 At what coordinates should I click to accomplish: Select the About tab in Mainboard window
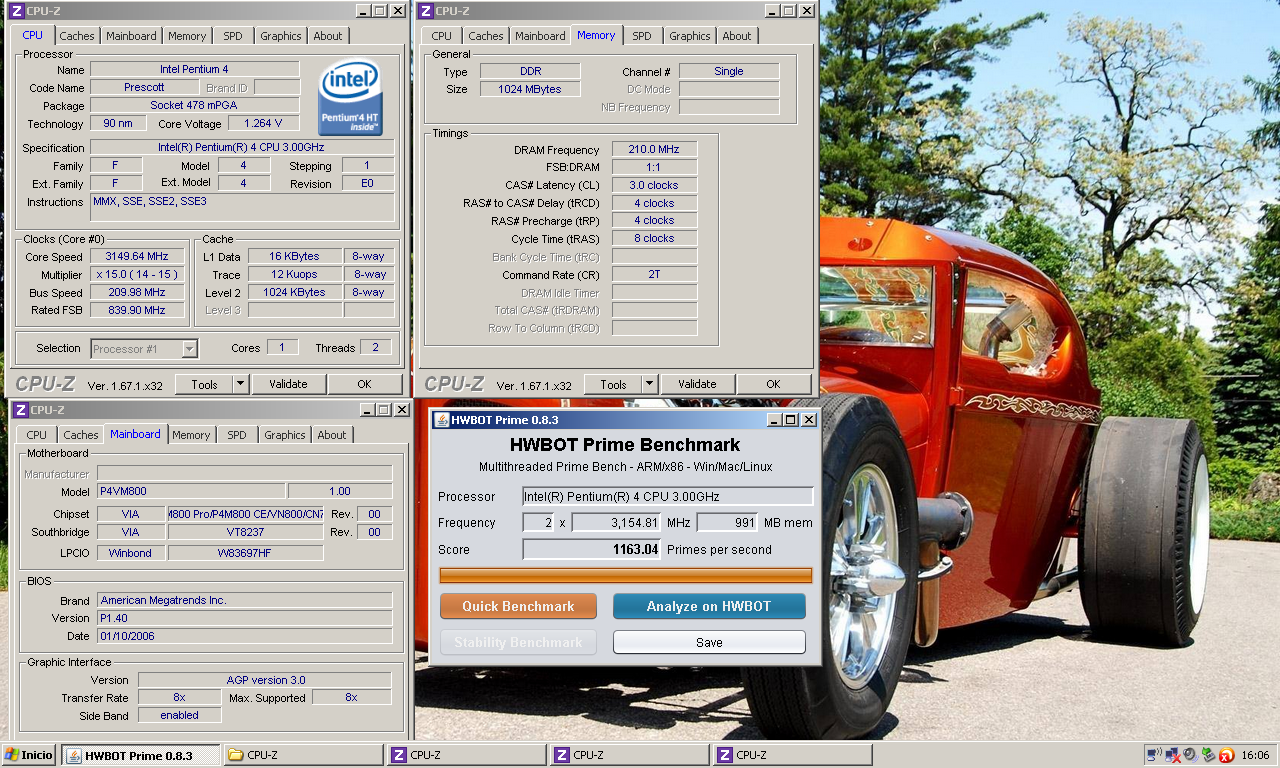pos(332,435)
